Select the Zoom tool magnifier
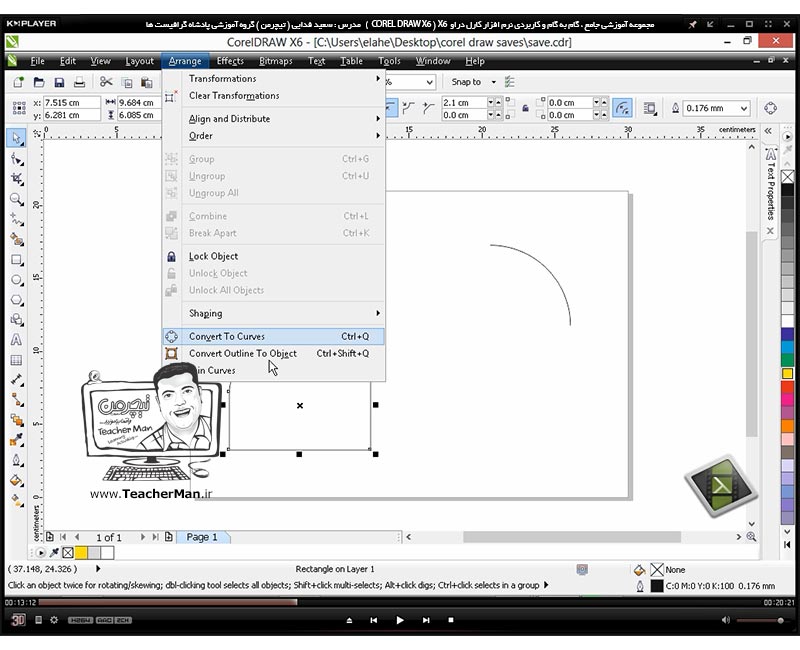 pos(16,199)
